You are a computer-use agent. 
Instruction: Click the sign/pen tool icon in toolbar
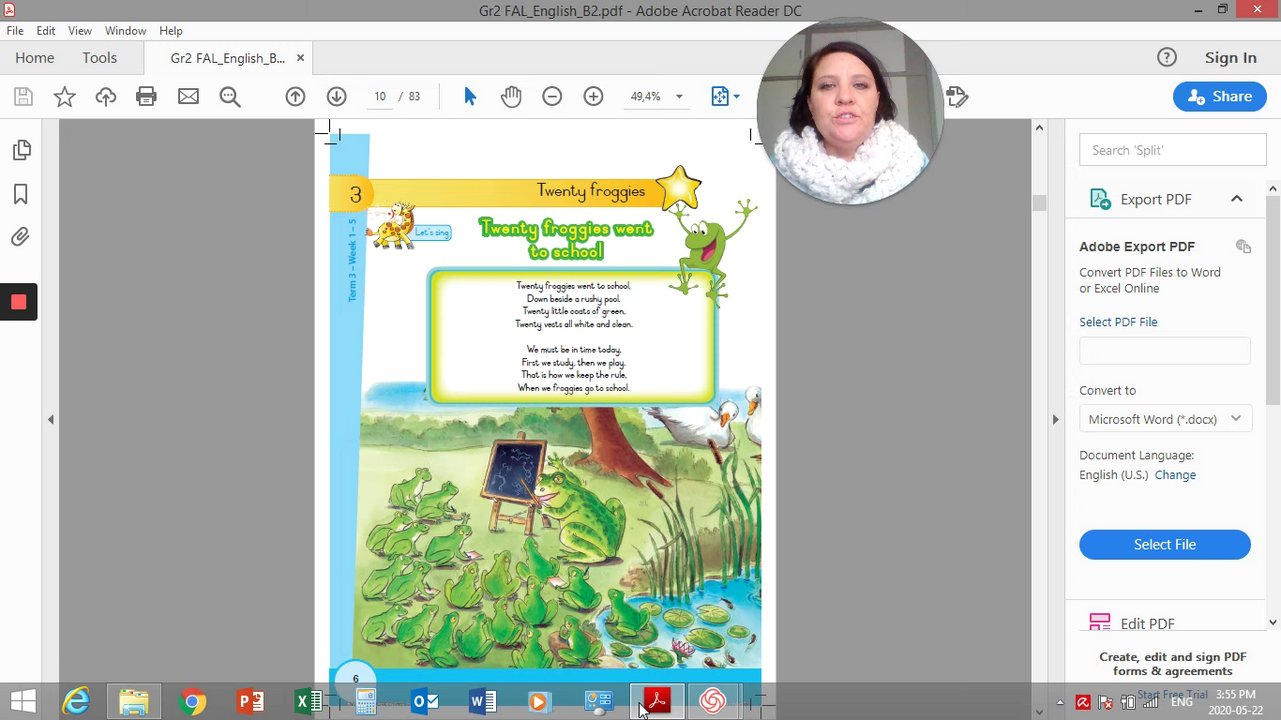point(957,97)
